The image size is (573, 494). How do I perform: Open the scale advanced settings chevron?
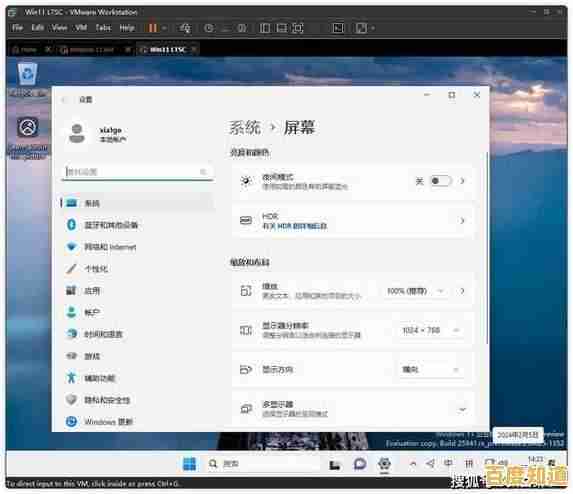click(x=463, y=291)
